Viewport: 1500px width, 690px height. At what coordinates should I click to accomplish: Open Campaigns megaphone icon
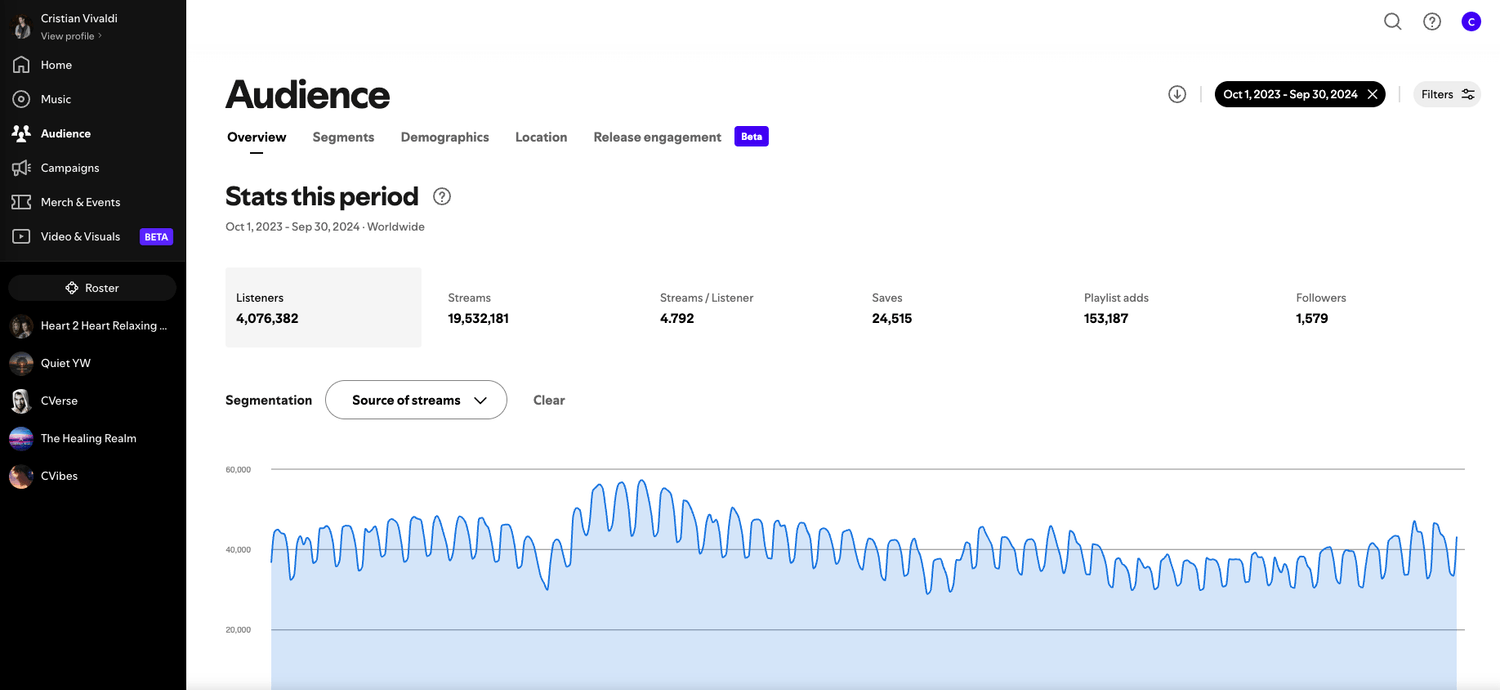click(21, 168)
